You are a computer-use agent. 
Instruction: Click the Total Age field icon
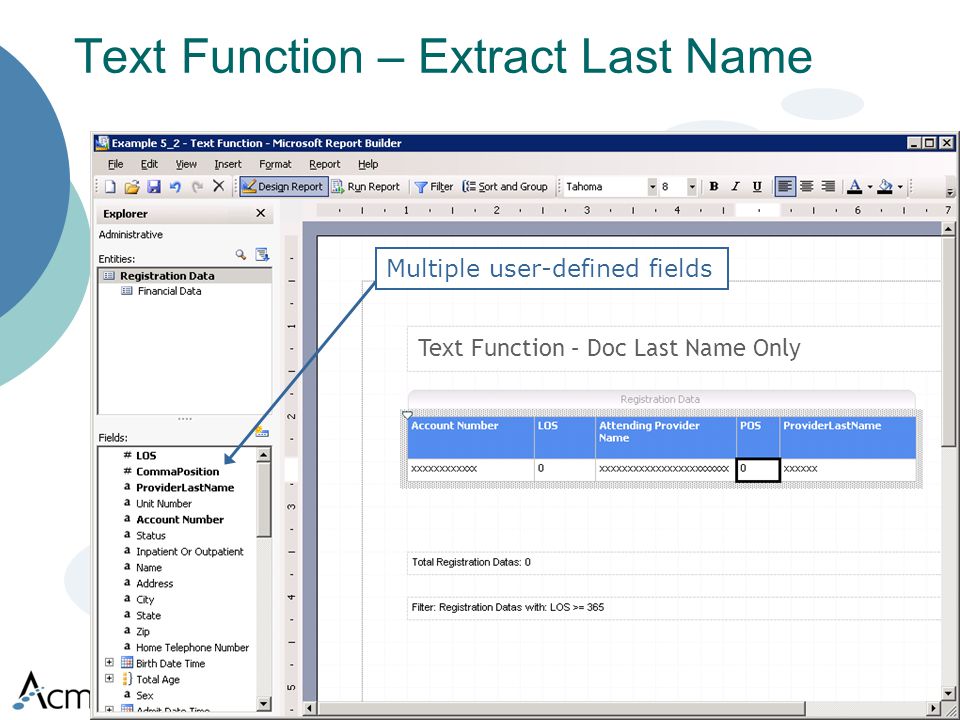click(x=127, y=678)
